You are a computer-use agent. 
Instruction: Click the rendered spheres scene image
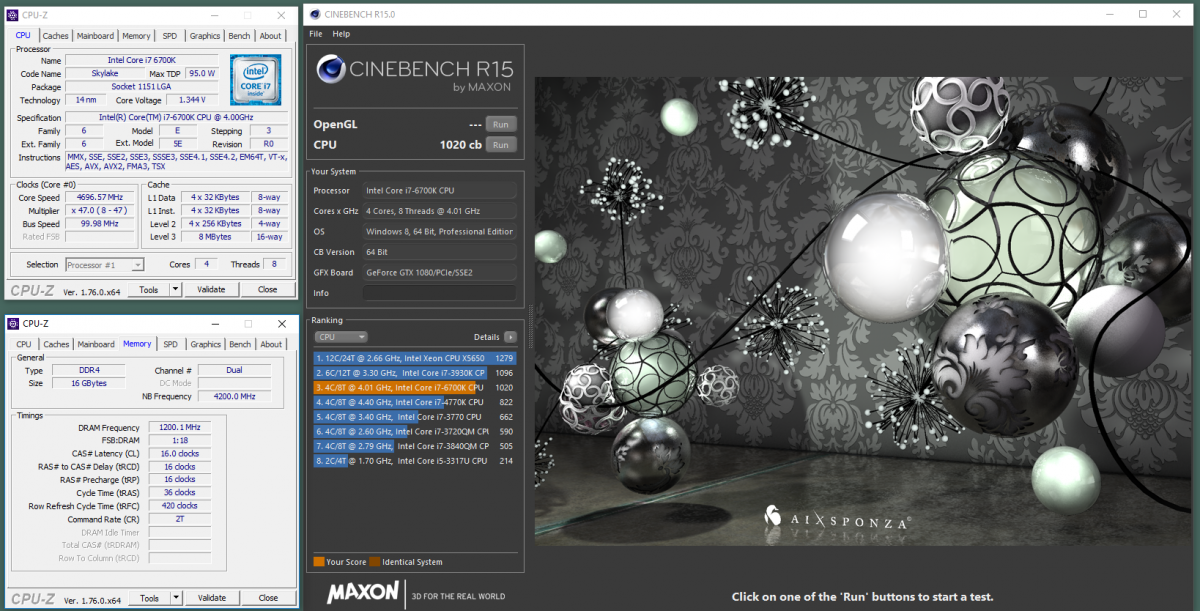(861, 311)
